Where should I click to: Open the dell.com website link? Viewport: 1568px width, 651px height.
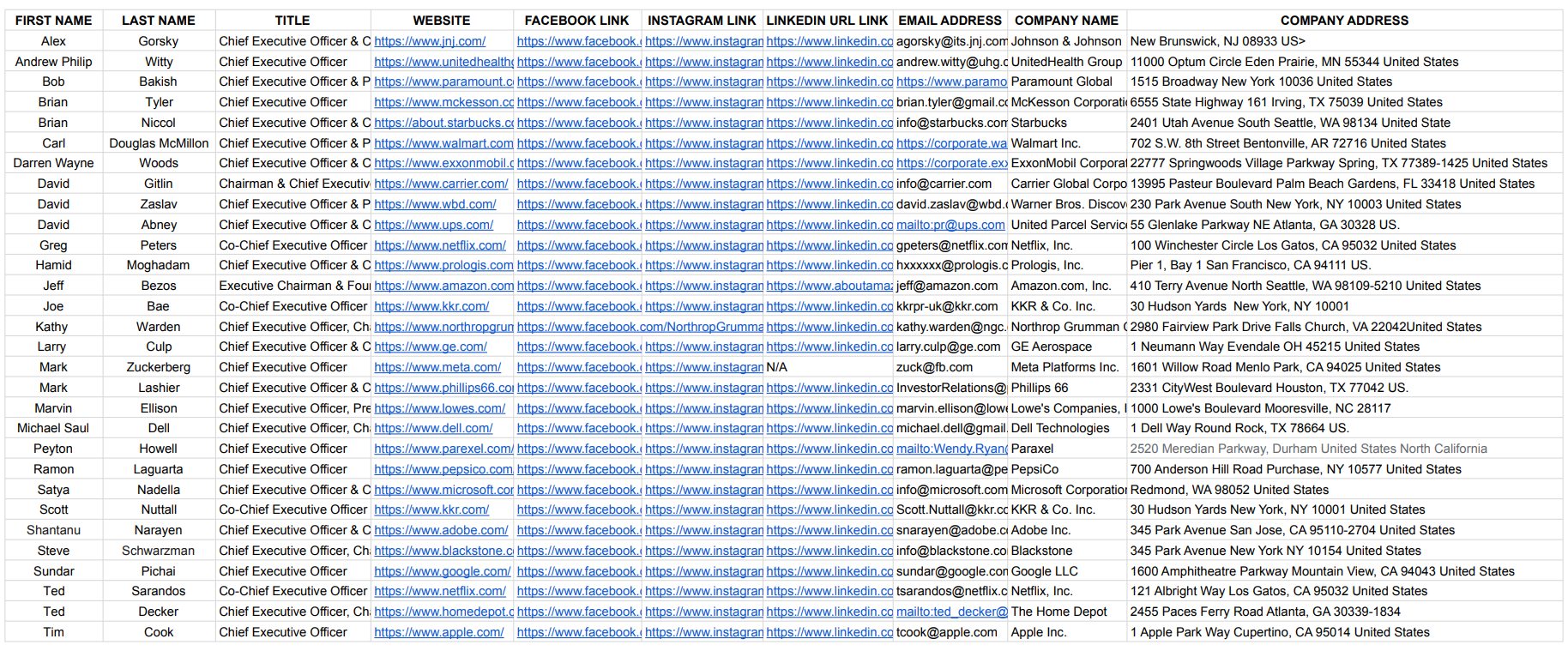pyautogui.click(x=433, y=428)
